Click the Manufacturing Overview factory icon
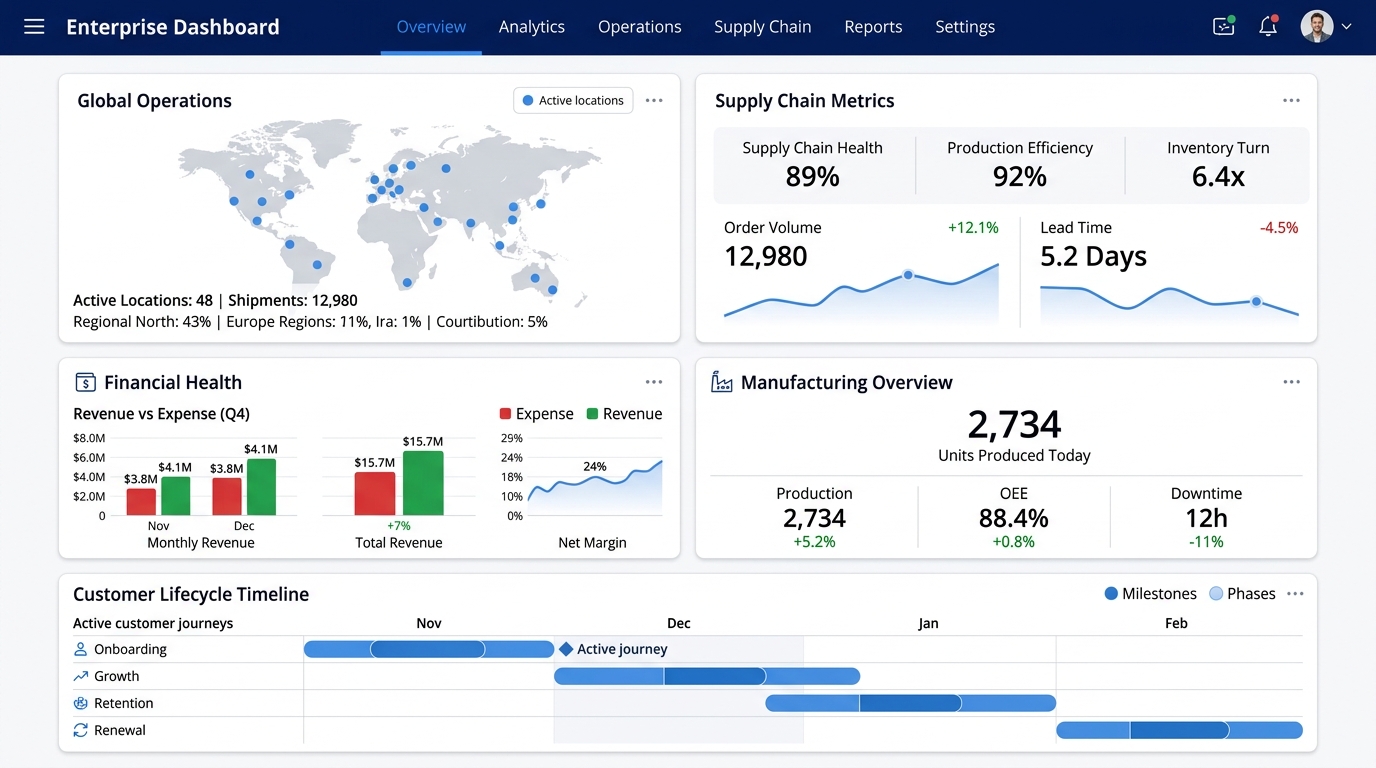The width and height of the screenshot is (1376, 768). [722, 382]
